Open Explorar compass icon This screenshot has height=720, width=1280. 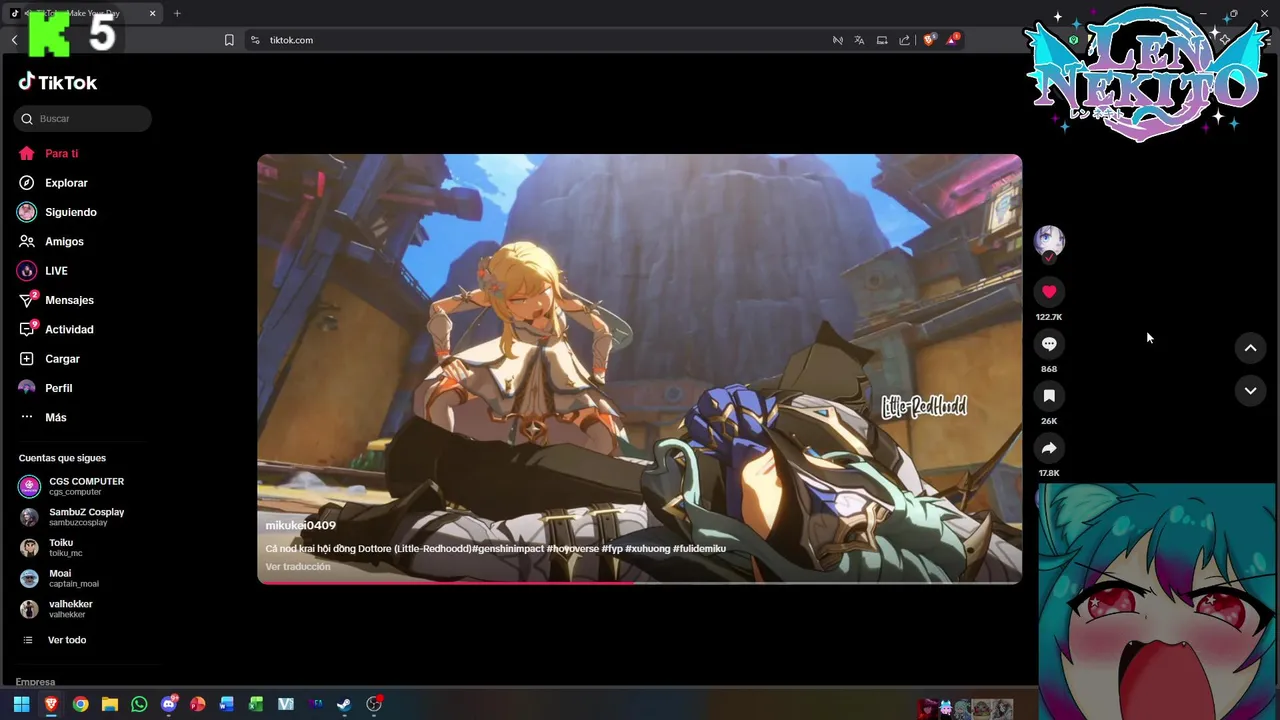[27, 183]
